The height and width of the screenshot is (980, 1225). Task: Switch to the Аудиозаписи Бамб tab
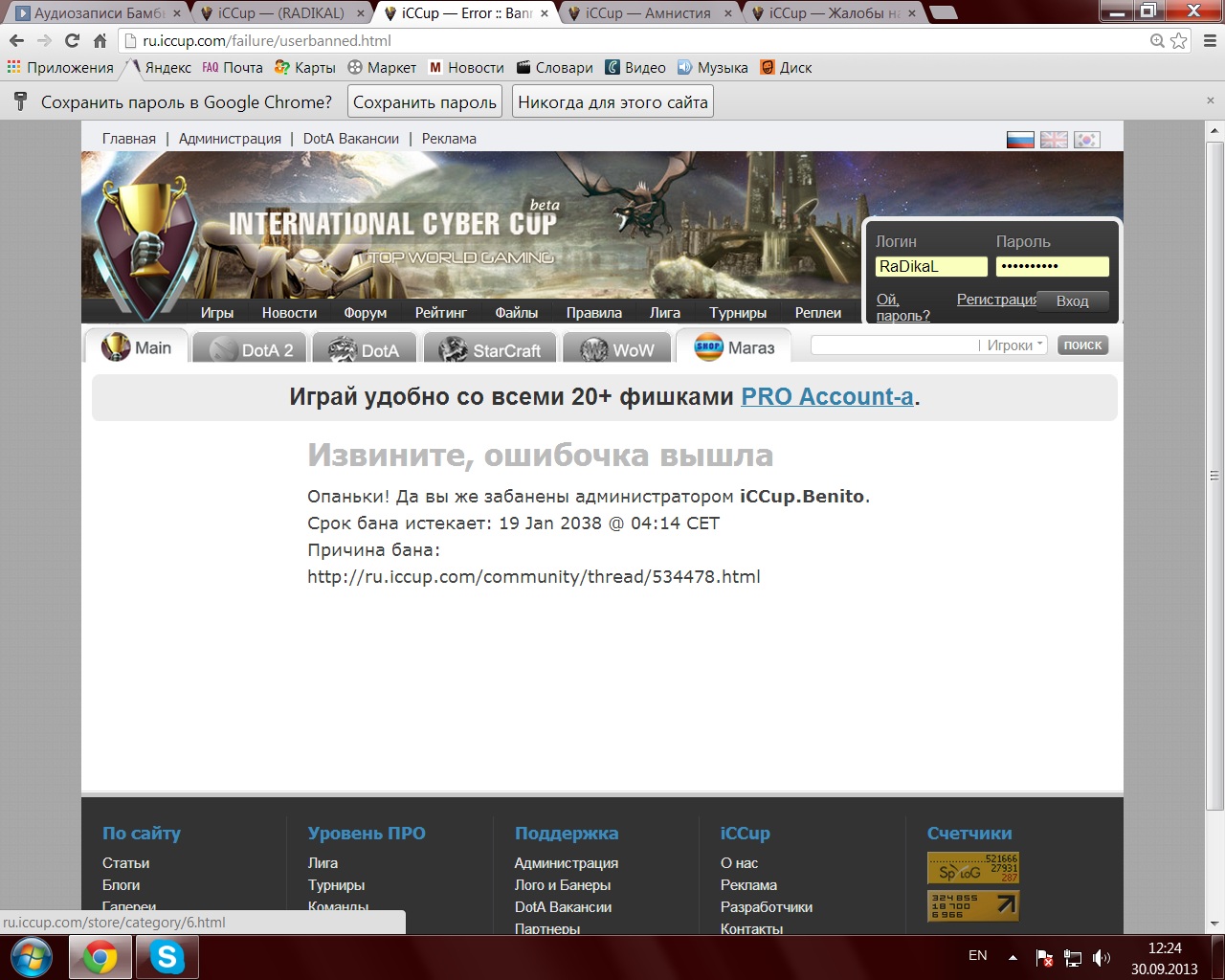click(98, 13)
